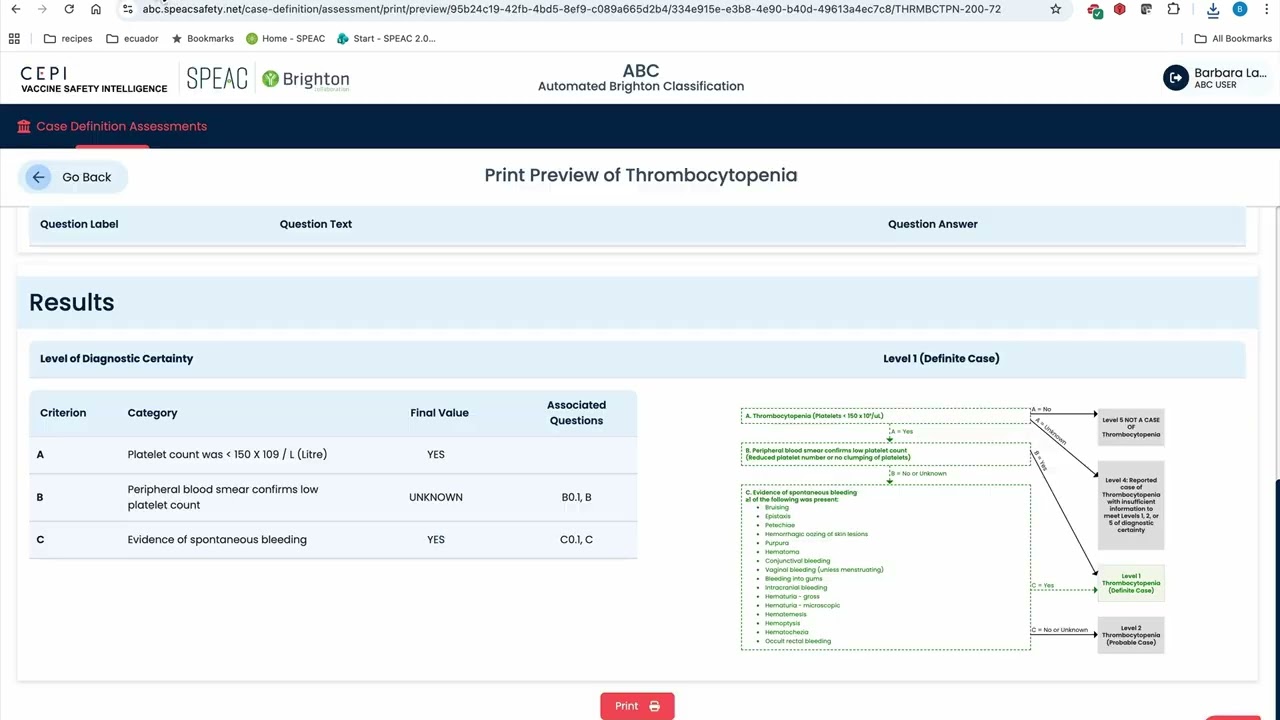Open the Start - SPEAC 2.0 bookmark

386,39
